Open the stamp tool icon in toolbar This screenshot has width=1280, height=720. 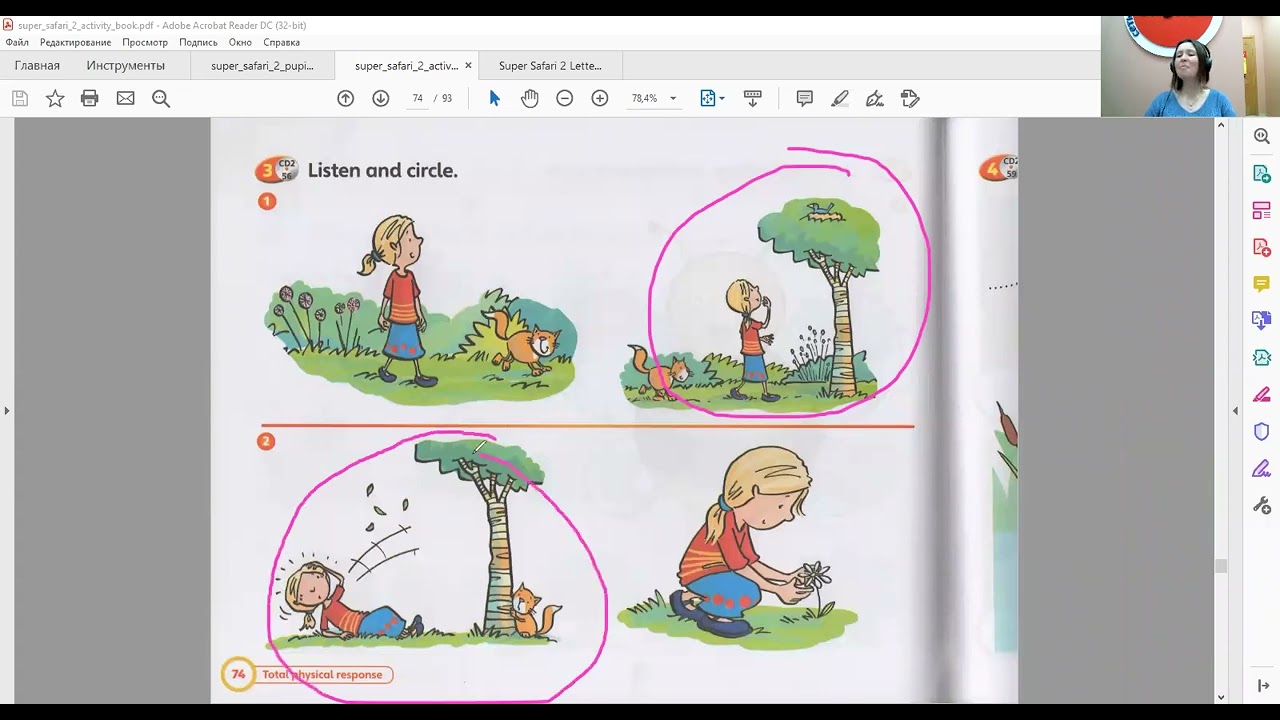(x=910, y=98)
